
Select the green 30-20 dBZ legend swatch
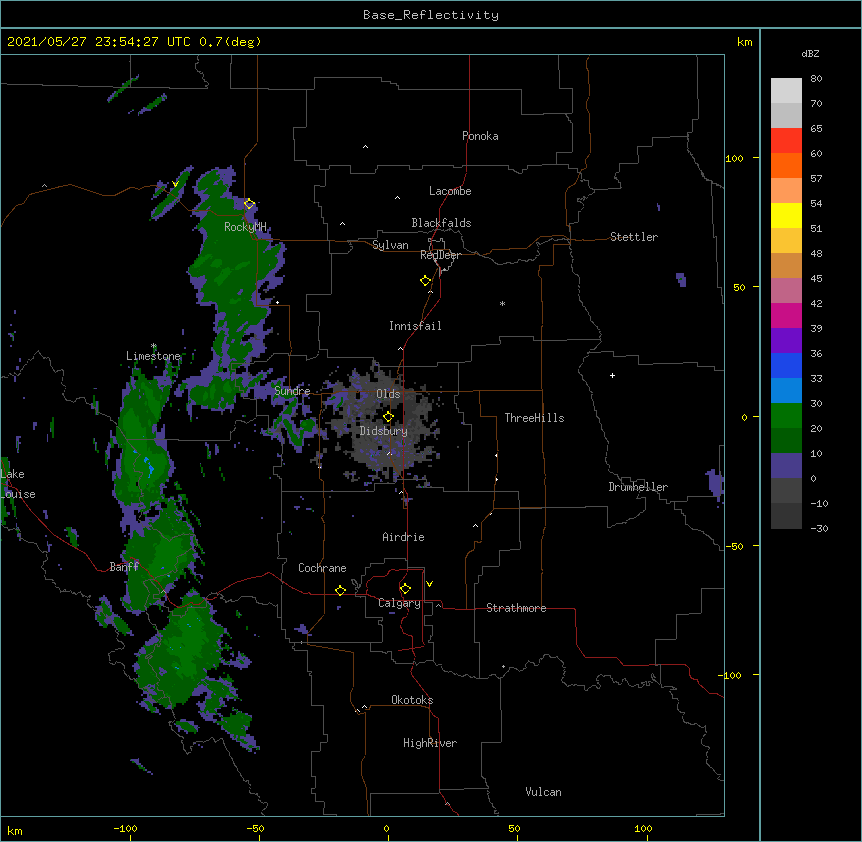[786, 416]
